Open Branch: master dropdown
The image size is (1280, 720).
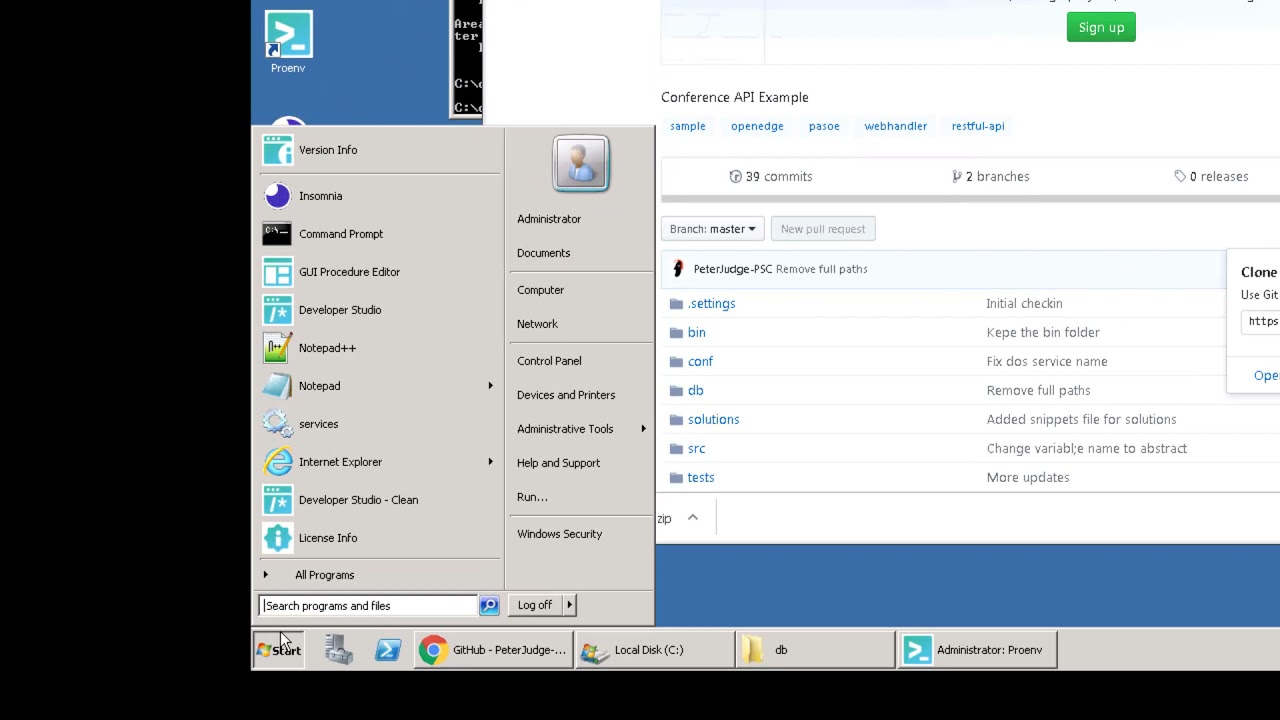coord(713,229)
